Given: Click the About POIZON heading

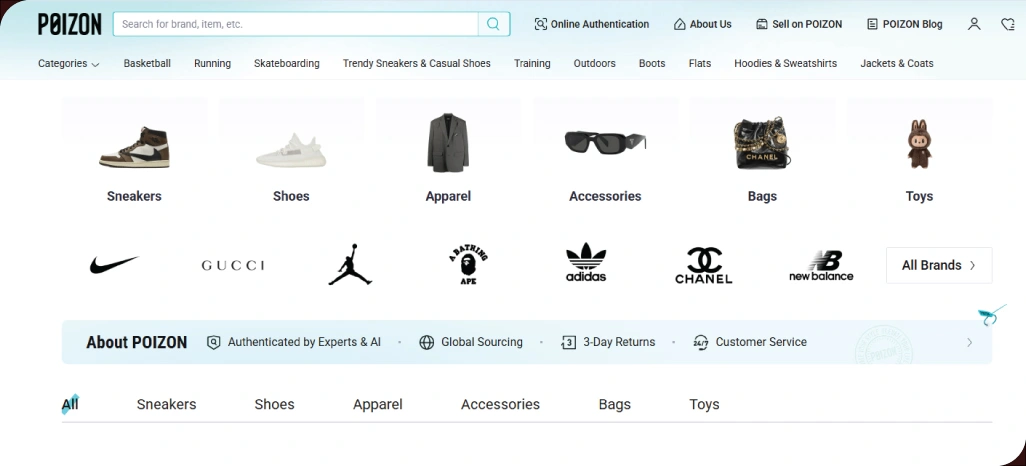Looking at the screenshot, I should click(137, 342).
